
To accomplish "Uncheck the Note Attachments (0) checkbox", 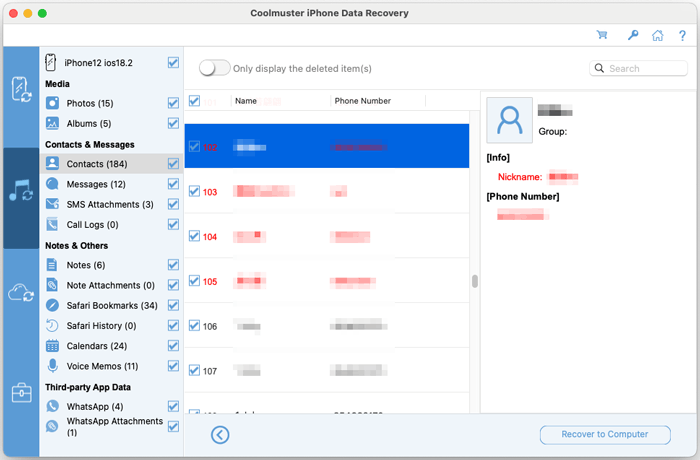I will [173, 285].
